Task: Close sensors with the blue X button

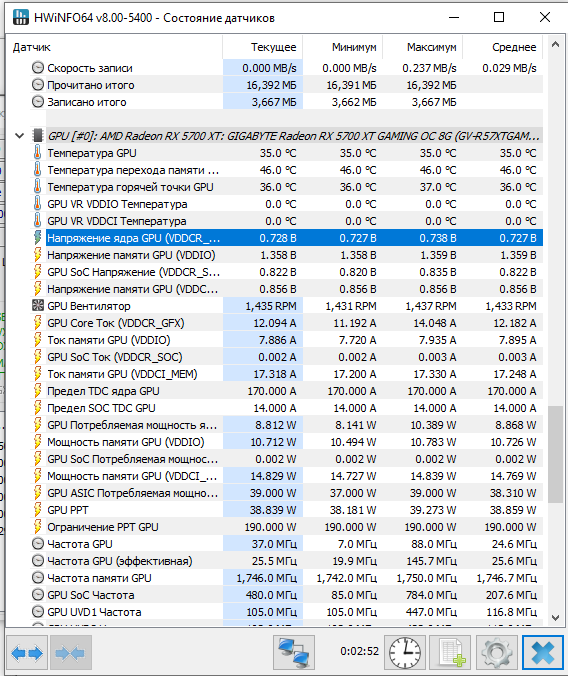Action: coord(543,653)
